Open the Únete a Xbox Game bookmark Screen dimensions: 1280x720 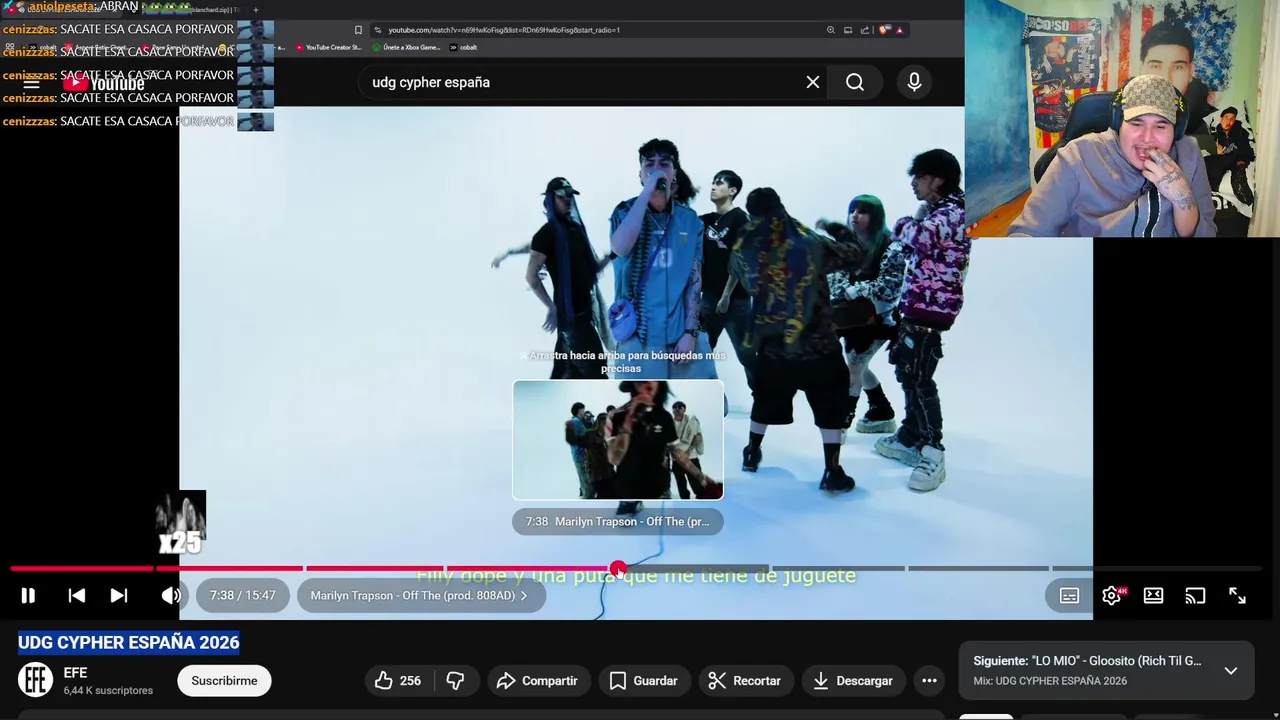click(406, 47)
